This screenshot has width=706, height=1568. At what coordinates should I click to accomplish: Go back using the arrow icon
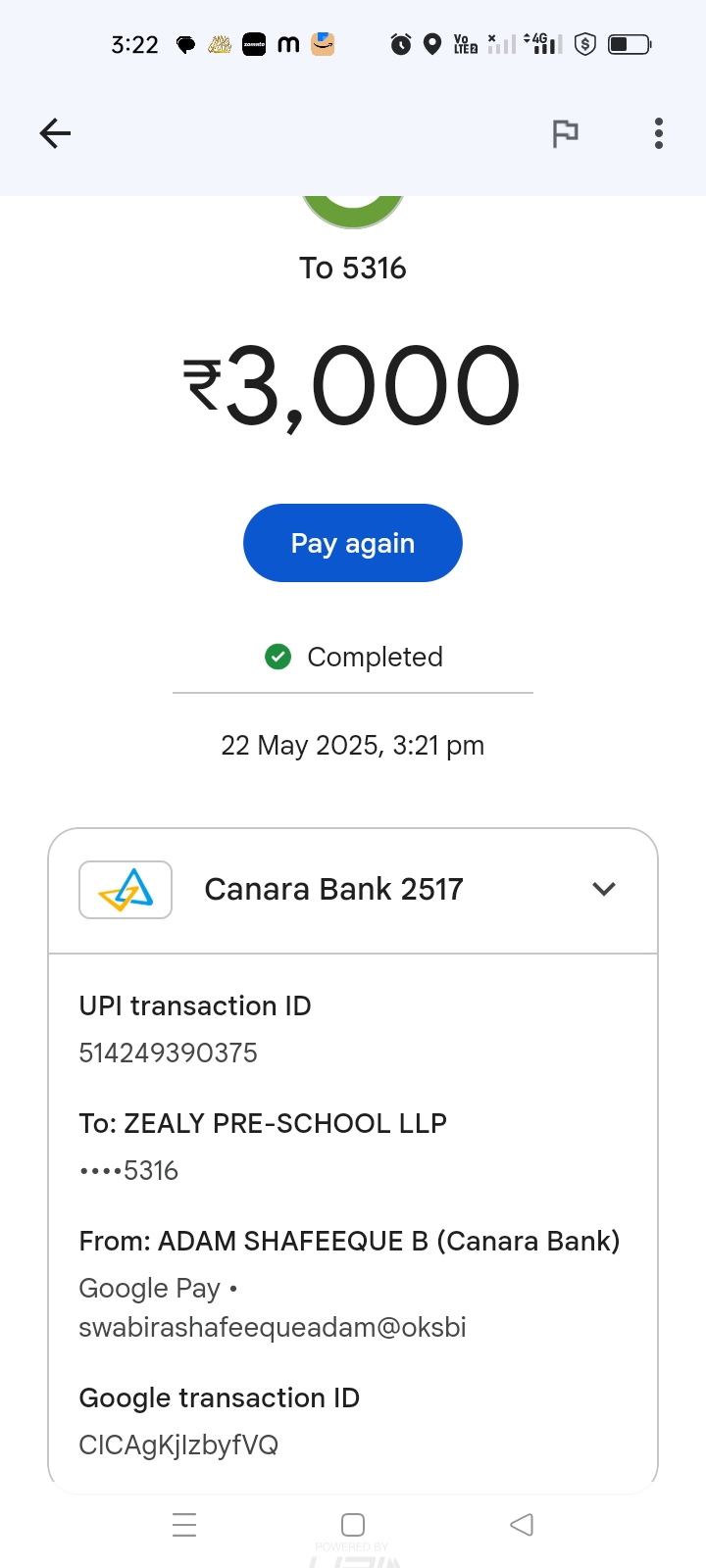[x=56, y=133]
